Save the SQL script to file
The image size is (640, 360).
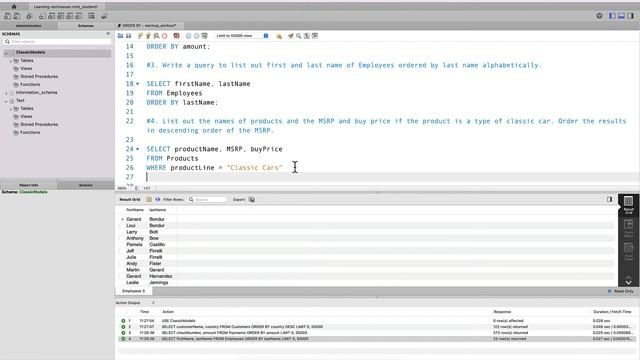click(129, 36)
